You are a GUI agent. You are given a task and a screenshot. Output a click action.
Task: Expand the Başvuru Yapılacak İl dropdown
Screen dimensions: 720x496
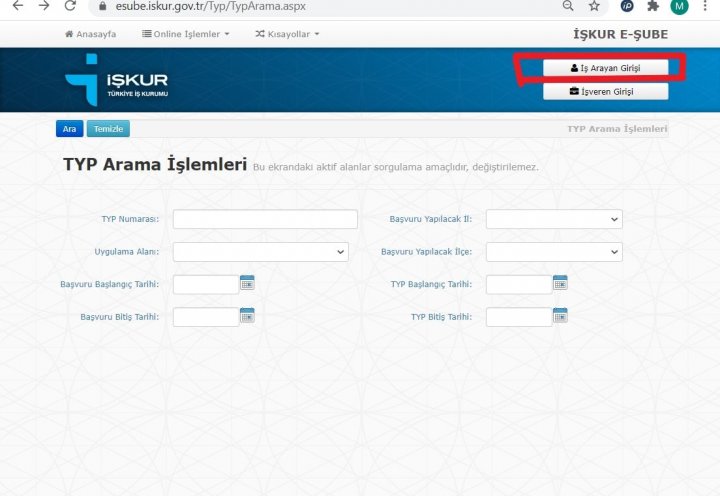tap(554, 219)
